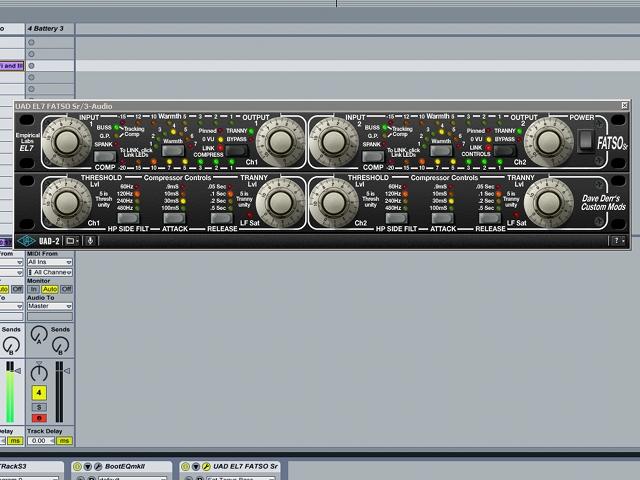Click Ch1 Warmth button
The image size is (640, 480).
pos(173,151)
